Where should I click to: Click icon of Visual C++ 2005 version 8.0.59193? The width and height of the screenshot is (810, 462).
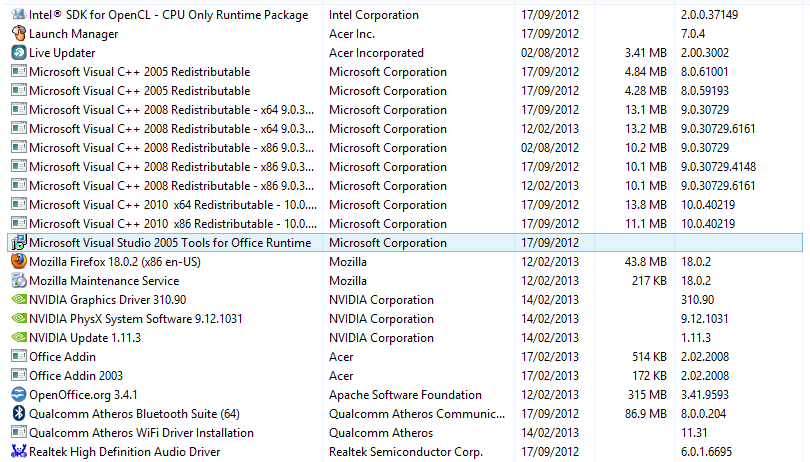(19, 90)
